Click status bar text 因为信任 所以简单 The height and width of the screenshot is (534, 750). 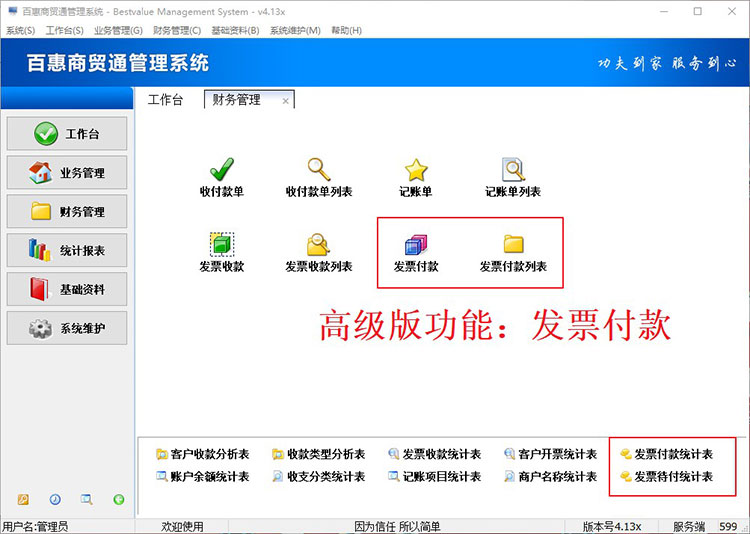point(397,527)
